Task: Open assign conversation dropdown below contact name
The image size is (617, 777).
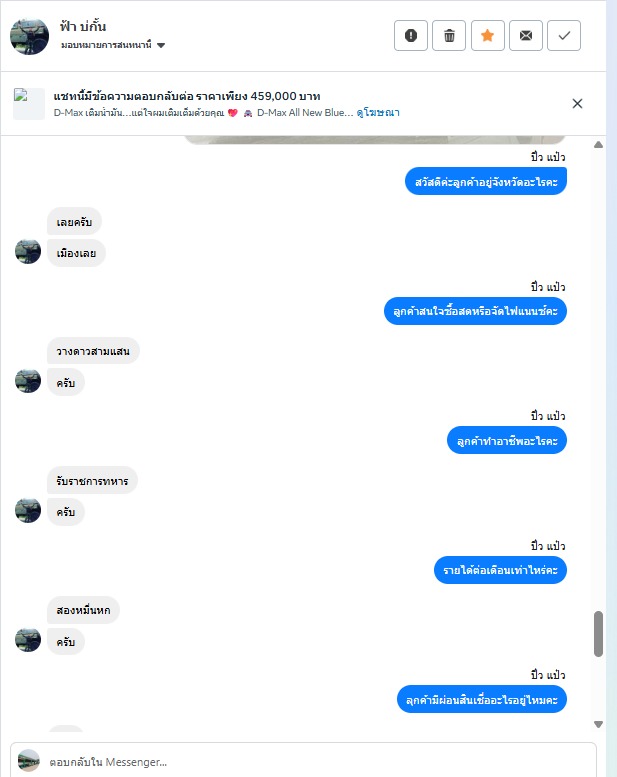Action: [113, 45]
